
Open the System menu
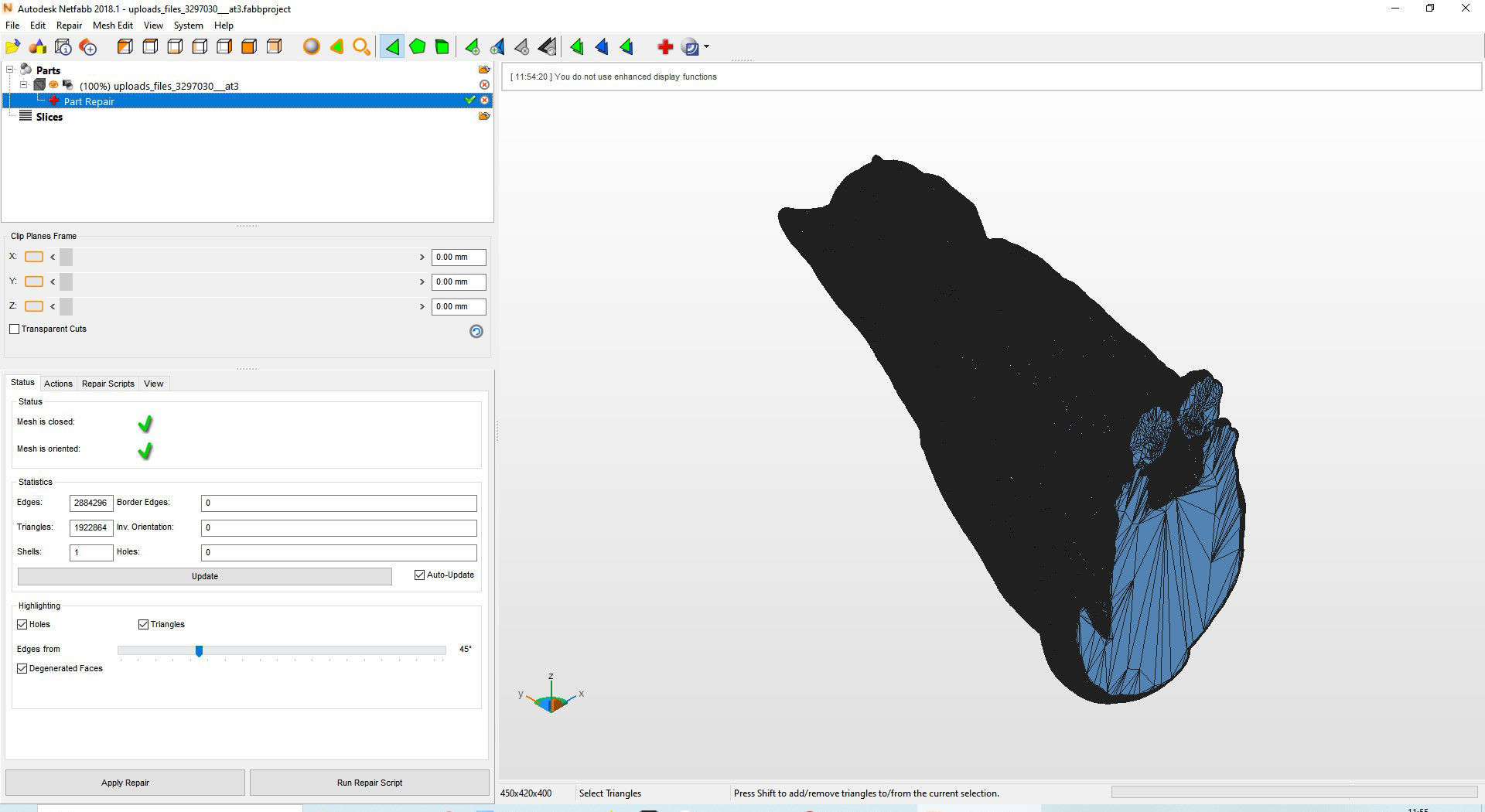[x=188, y=26]
